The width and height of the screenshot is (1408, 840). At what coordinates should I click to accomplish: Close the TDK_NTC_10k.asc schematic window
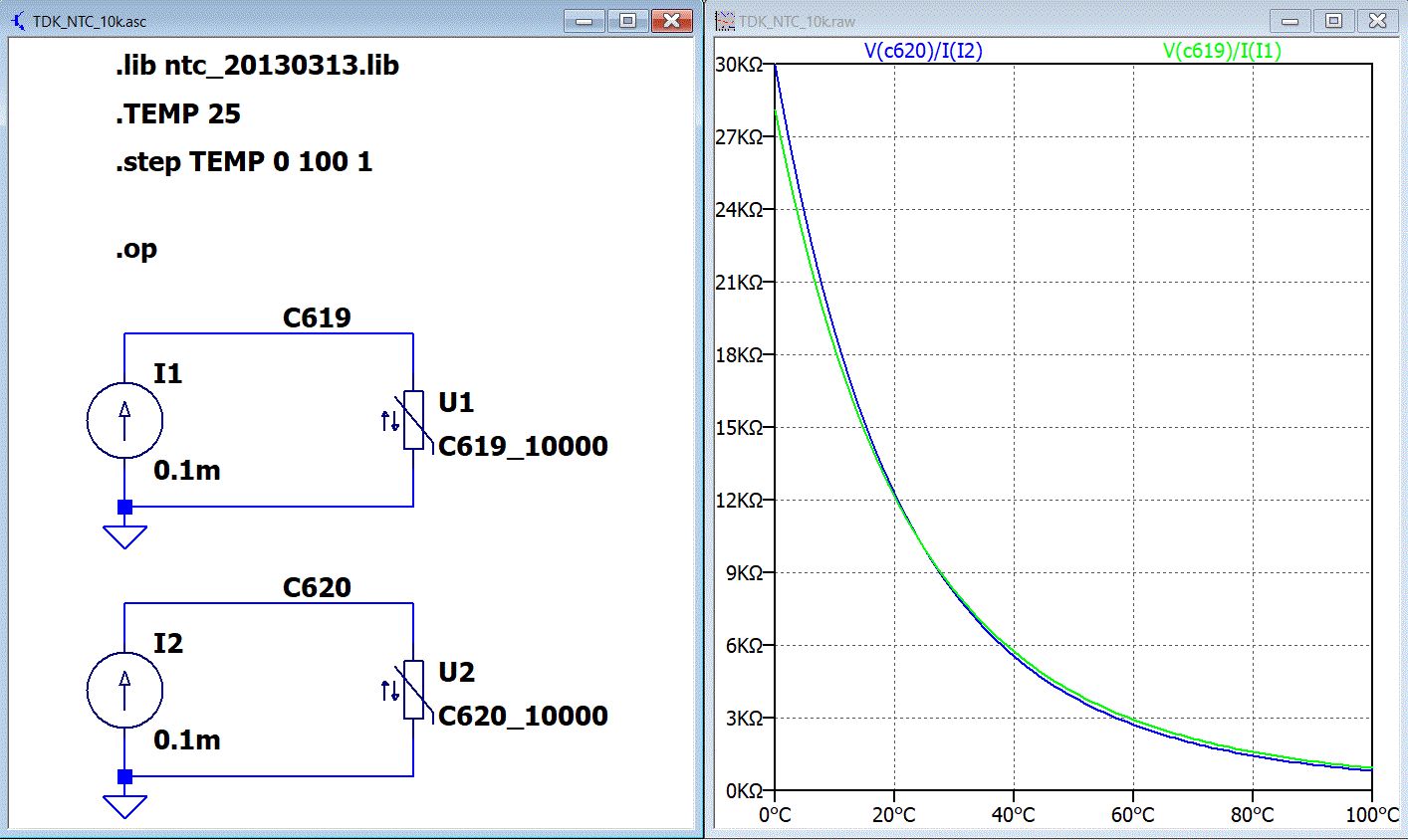click(x=671, y=21)
